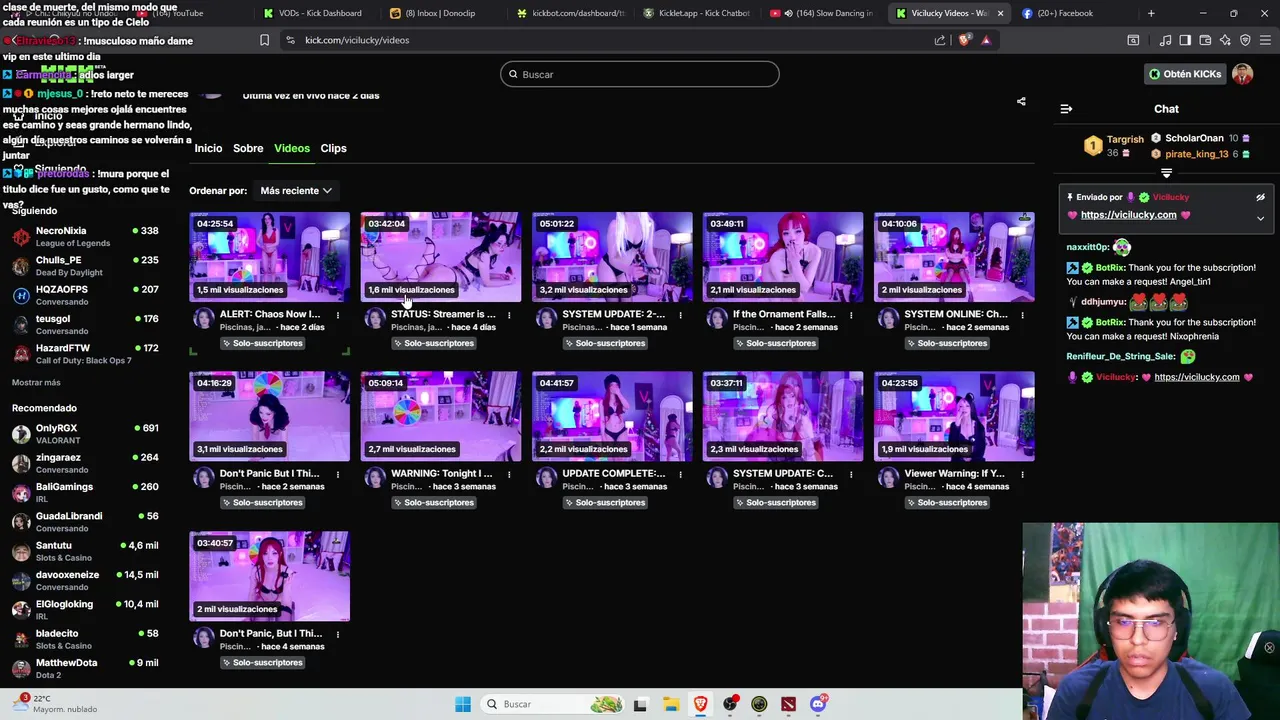Open the Brave Wallet icon
The image size is (1280, 720).
(1205, 40)
